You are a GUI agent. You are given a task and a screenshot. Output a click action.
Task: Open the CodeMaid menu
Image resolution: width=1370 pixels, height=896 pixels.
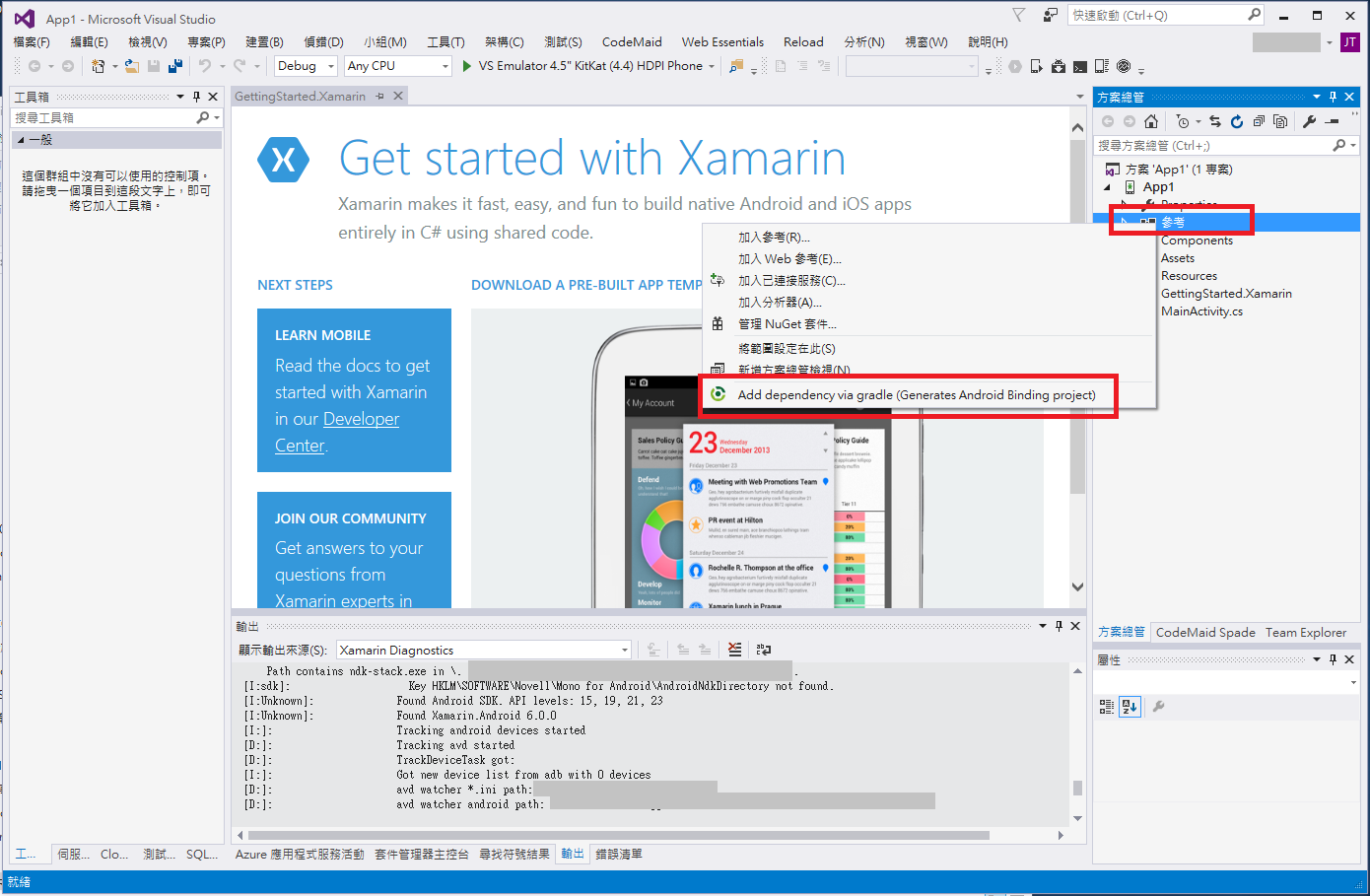[x=632, y=42]
